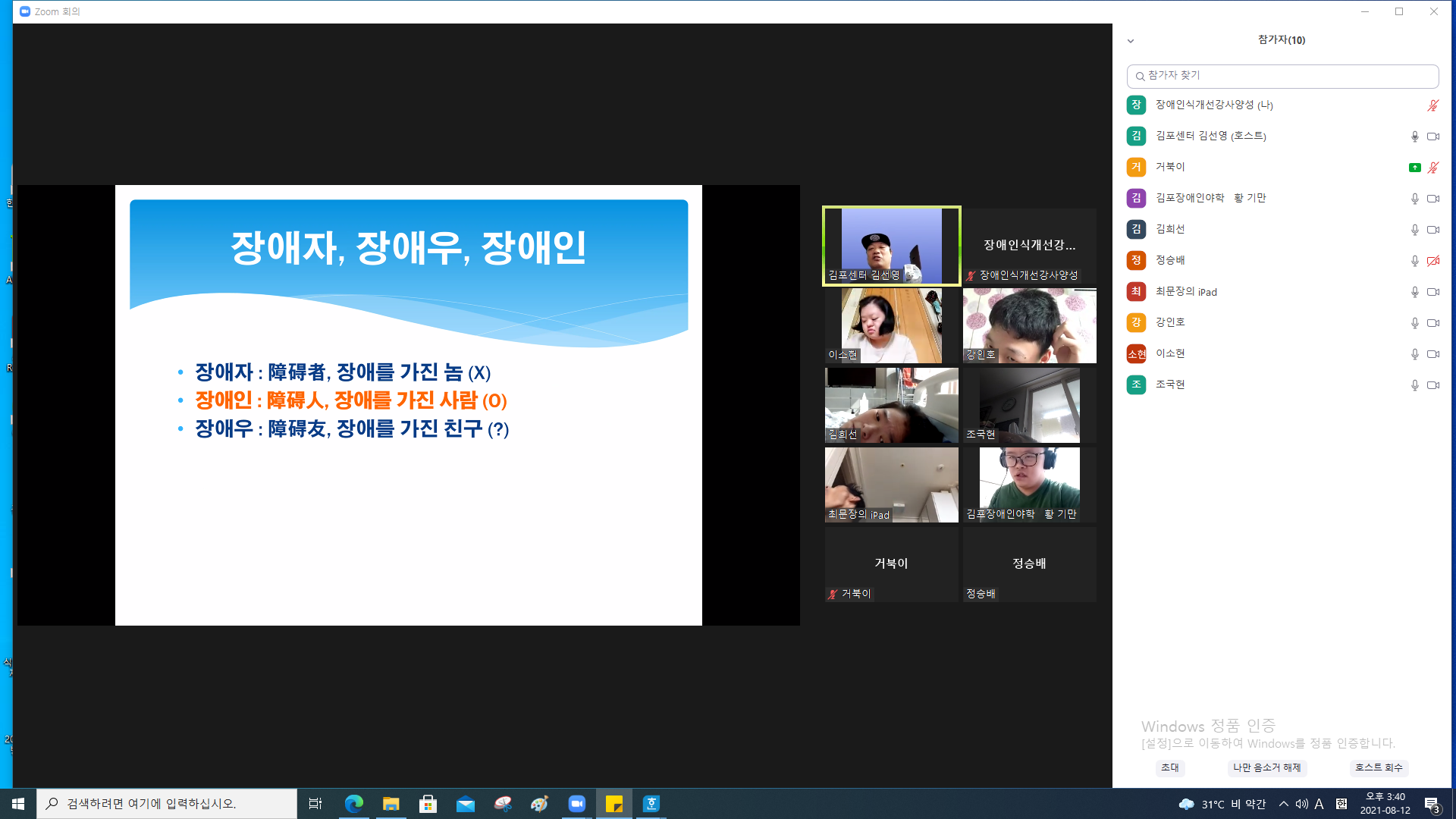Open the clock showing 오후 3:40

pos(1385,804)
